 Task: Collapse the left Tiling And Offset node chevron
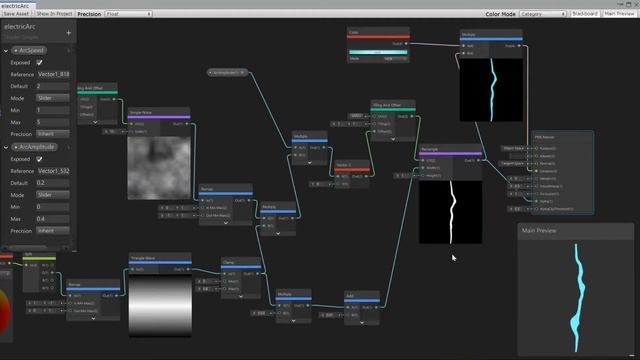95,122
